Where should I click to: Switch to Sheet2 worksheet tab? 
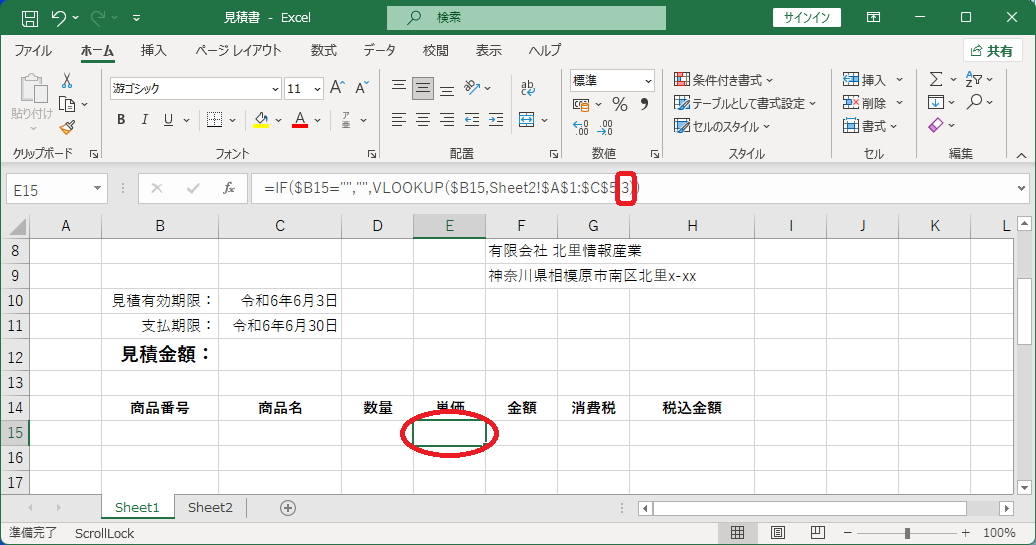210,507
